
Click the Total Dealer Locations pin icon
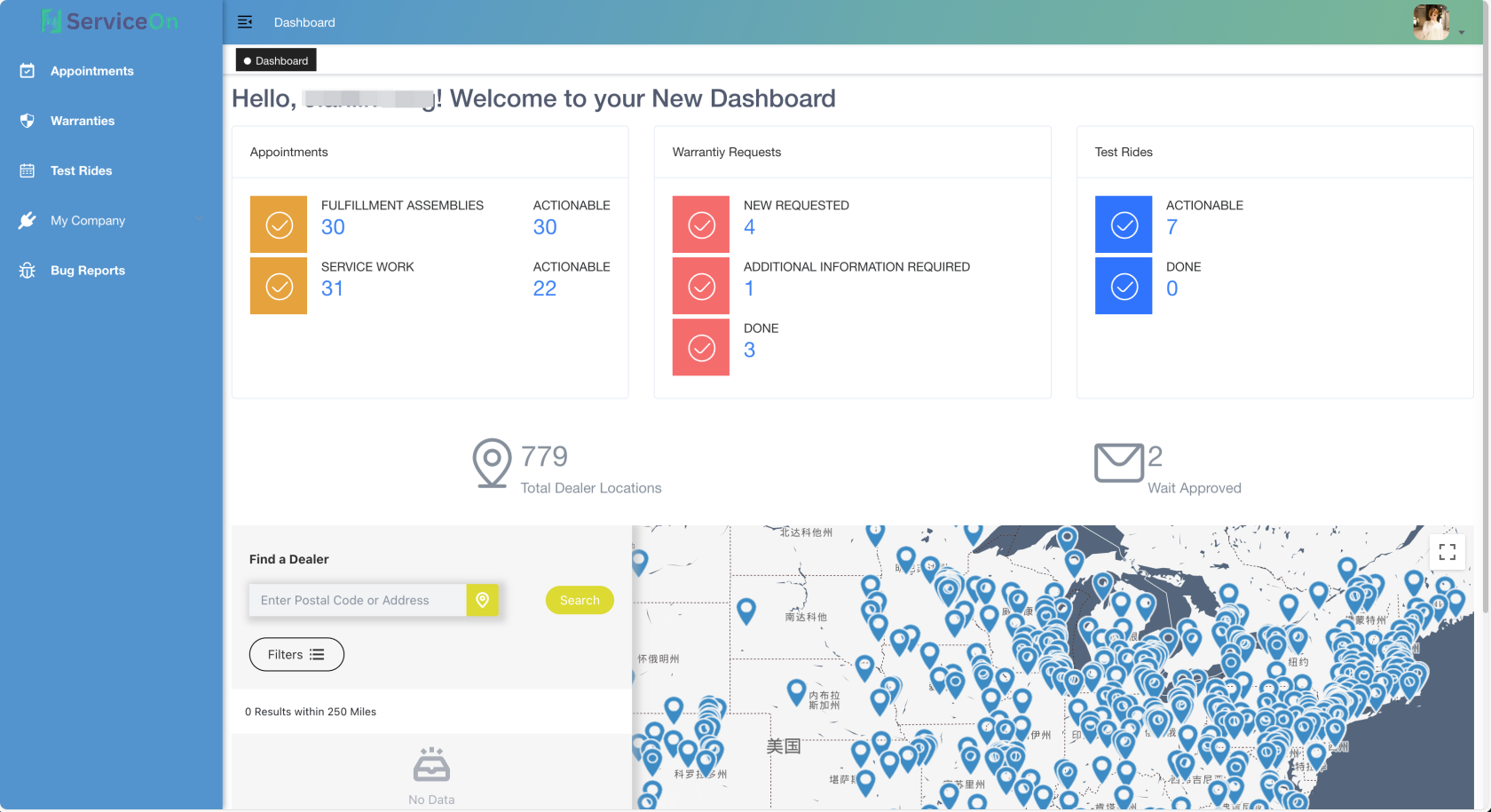(x=492, y=462)
